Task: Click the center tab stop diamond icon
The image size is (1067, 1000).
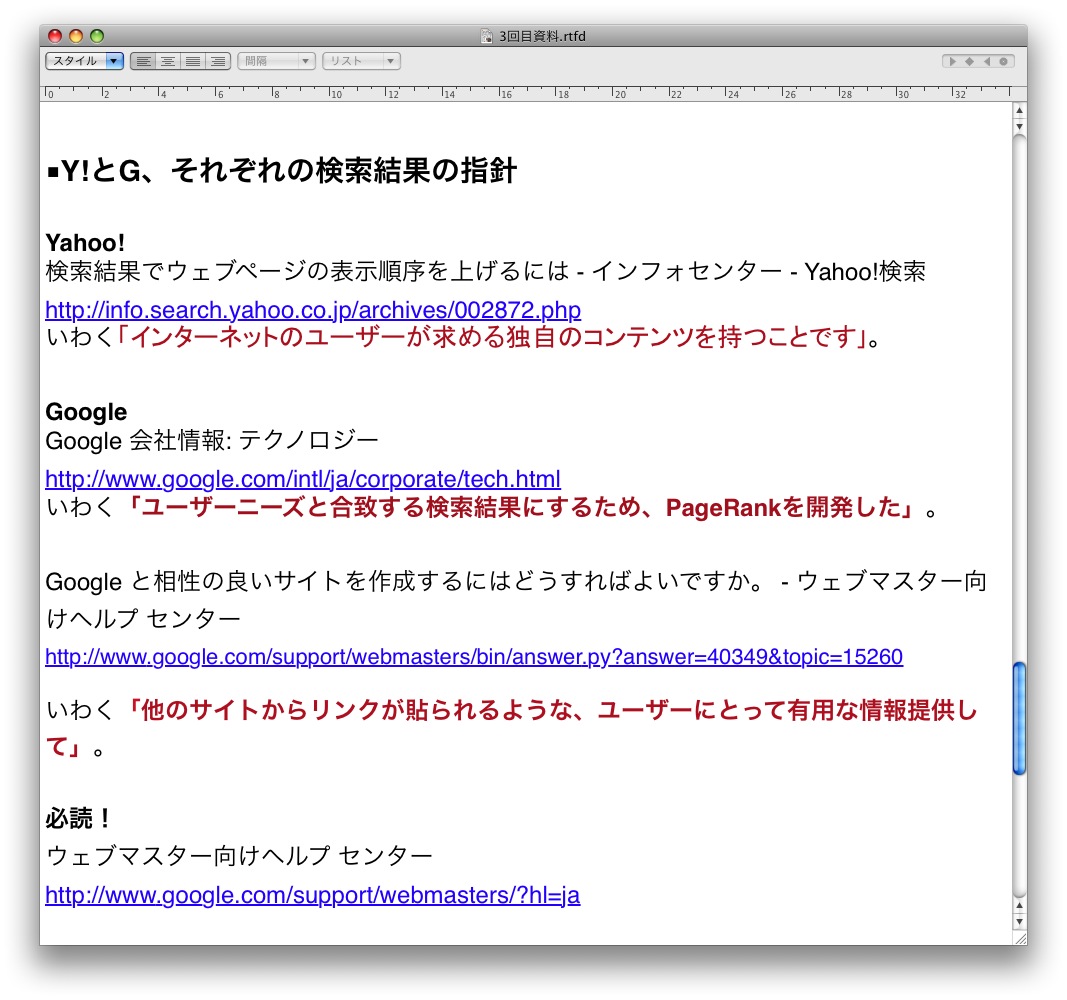Action: click(x=970, y=62)
